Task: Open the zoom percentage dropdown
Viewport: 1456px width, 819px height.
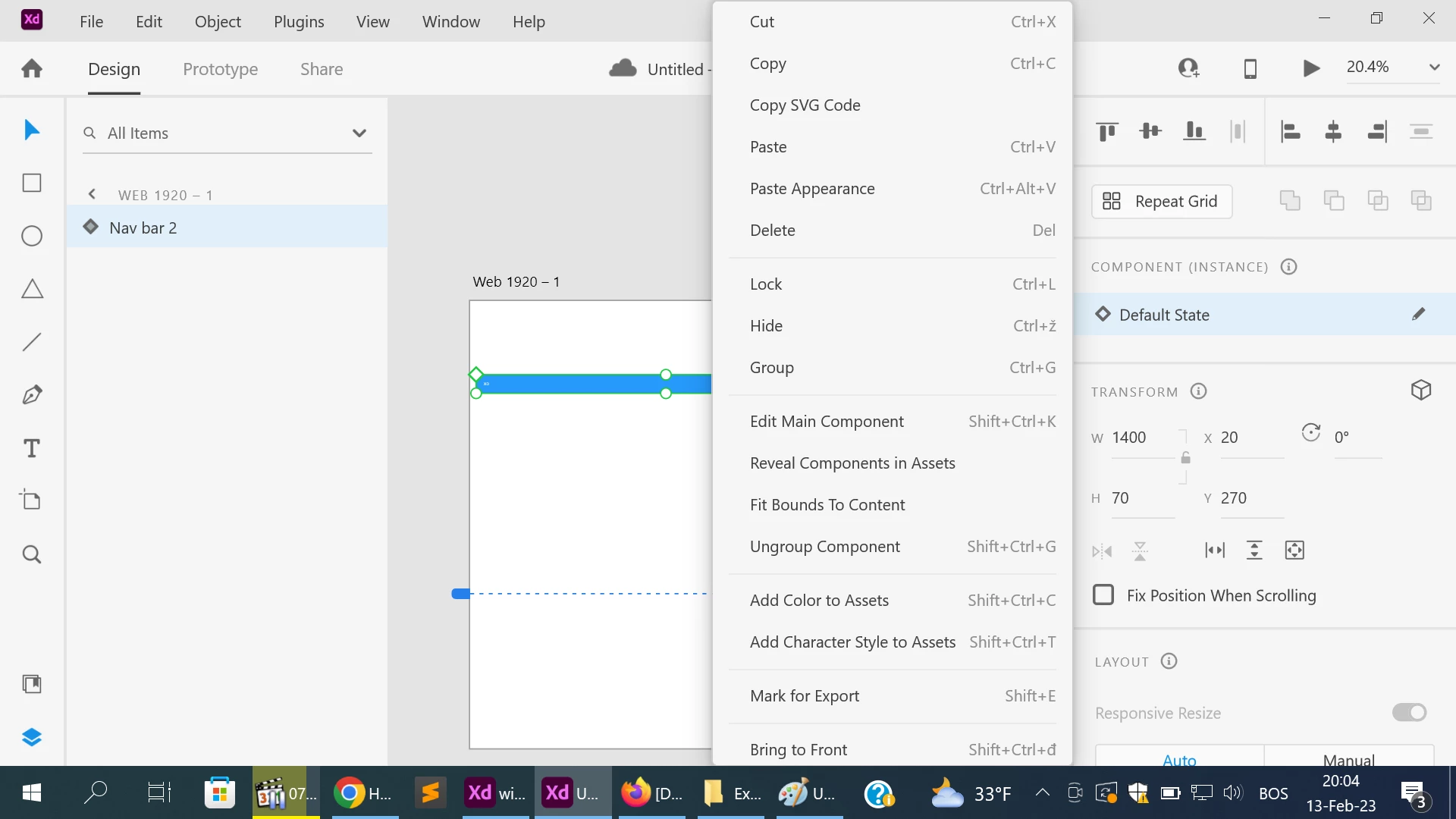Action: [1434, 67]
